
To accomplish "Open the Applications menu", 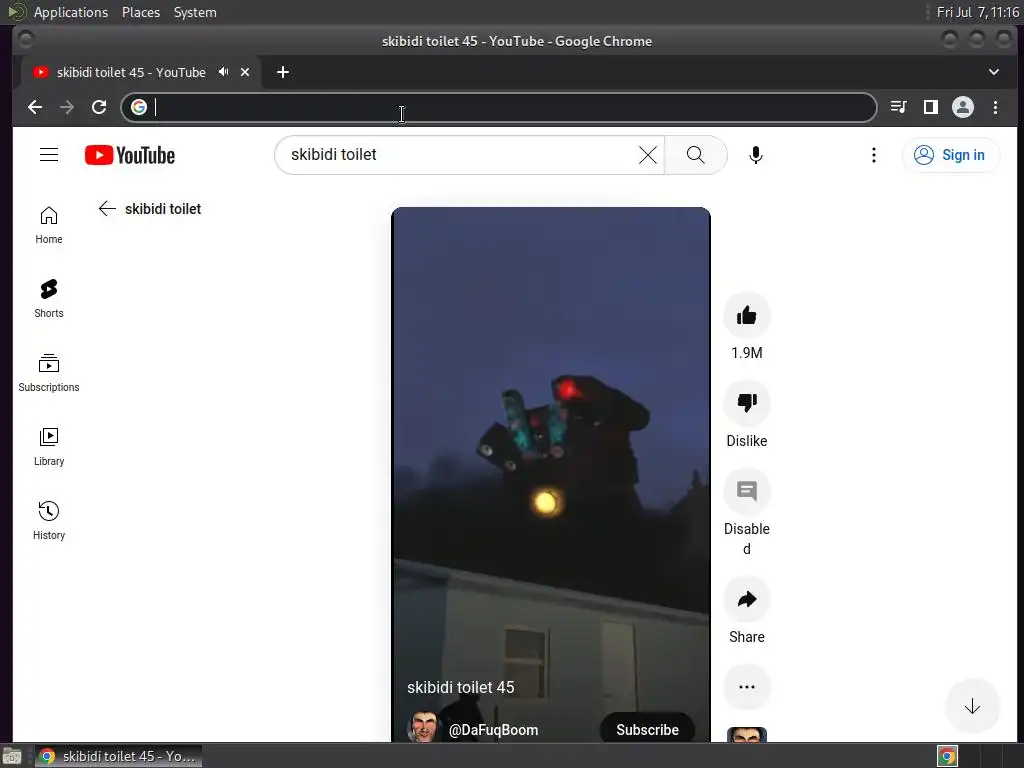I will click(71, 12).
